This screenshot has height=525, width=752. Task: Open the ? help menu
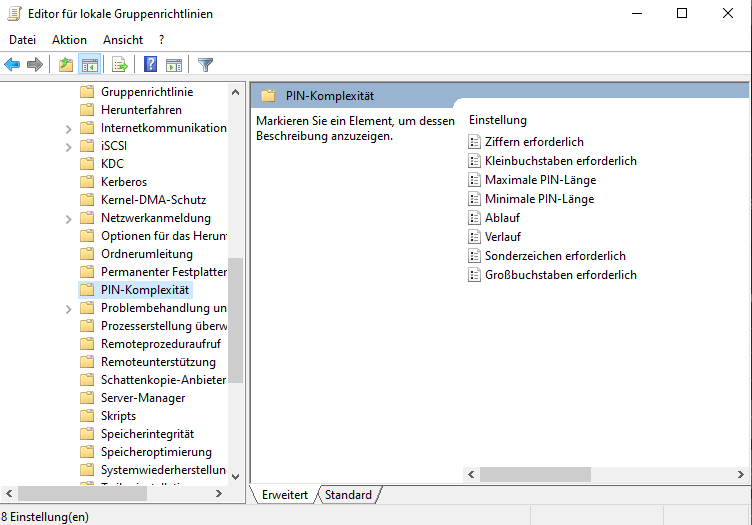coord(162,40)
